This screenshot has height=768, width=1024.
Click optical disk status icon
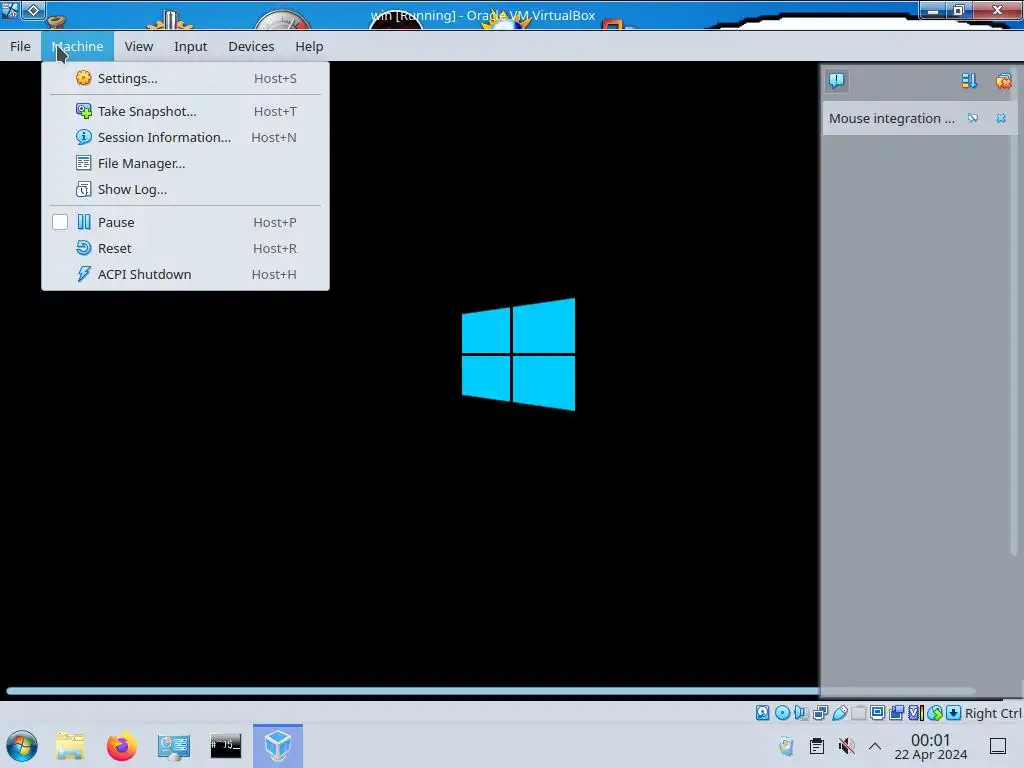pyautogui.click(x=782, y=712)
